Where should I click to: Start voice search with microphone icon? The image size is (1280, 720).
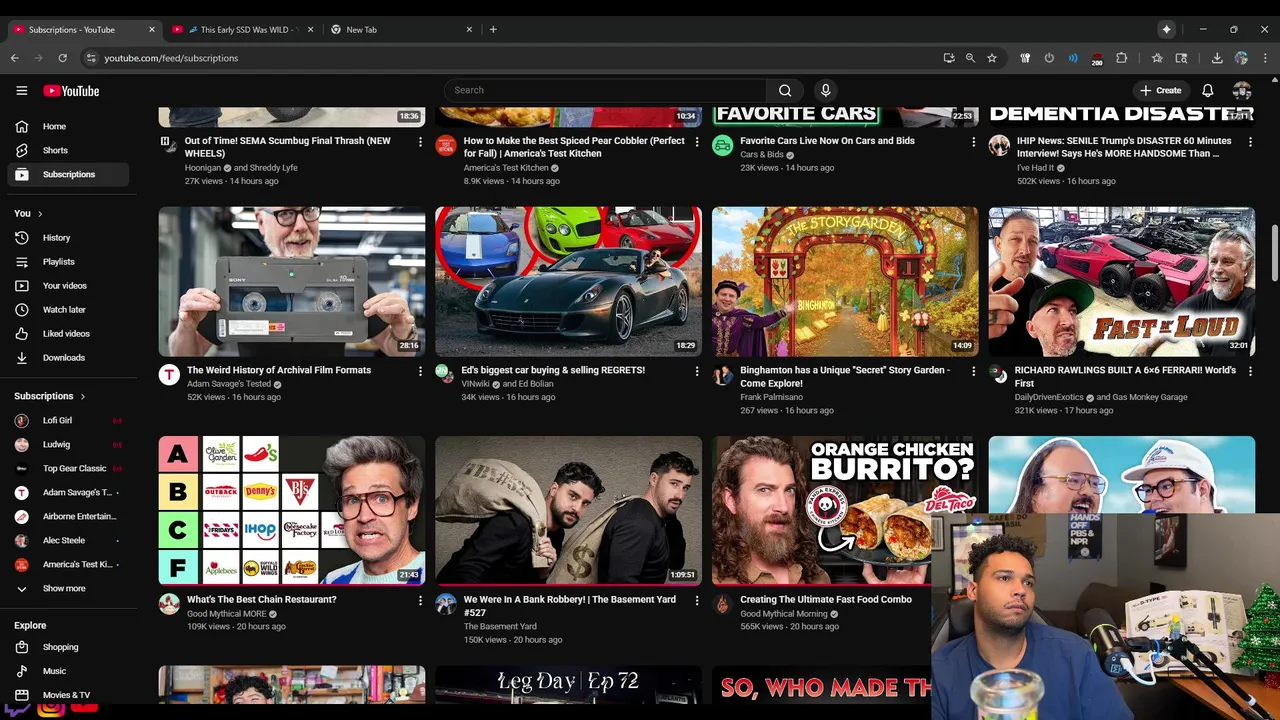pos(825,90)
